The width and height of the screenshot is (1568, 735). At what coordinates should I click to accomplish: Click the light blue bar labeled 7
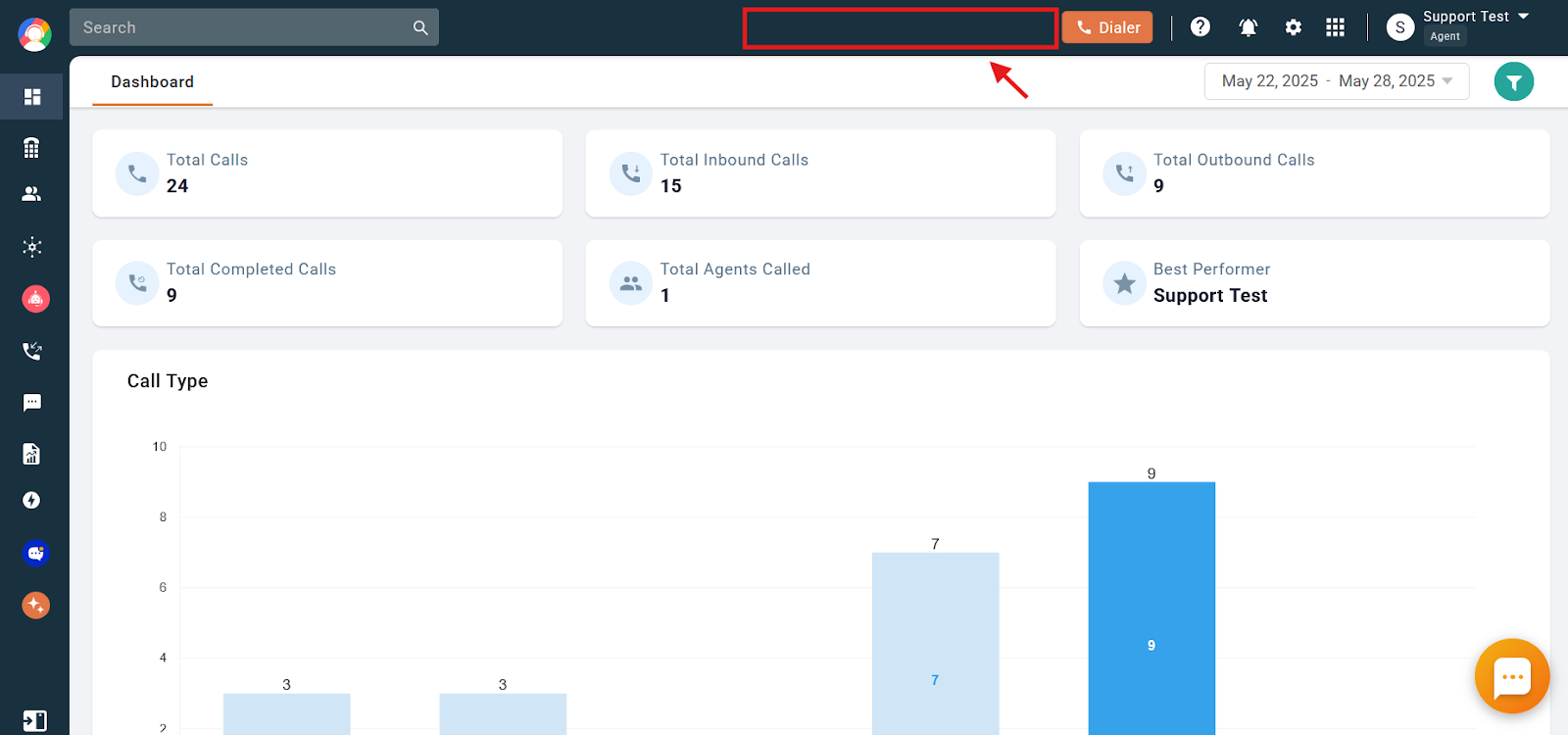[935, 643]
